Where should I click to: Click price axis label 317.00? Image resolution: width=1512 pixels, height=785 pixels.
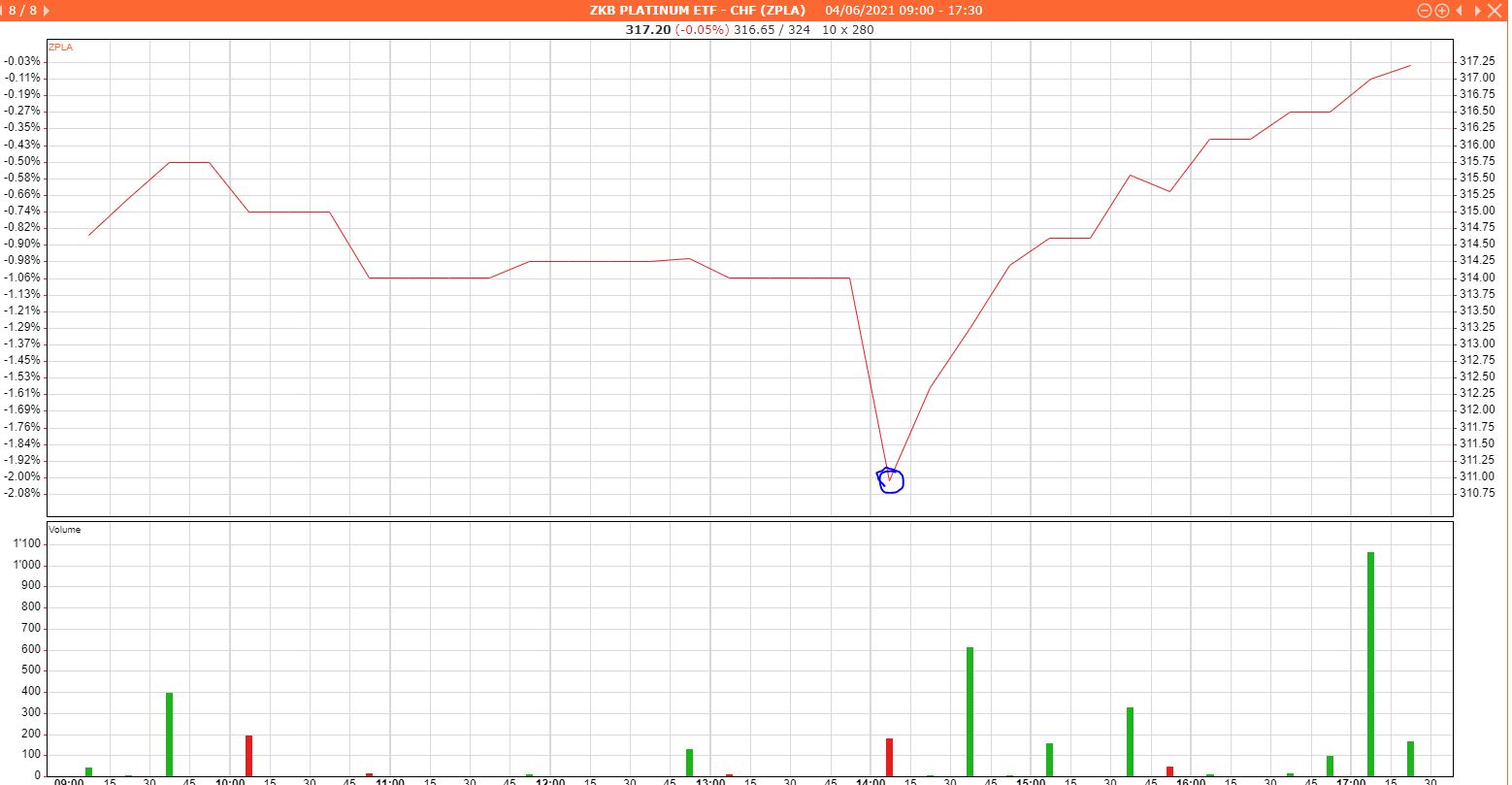coord(1476,78)
